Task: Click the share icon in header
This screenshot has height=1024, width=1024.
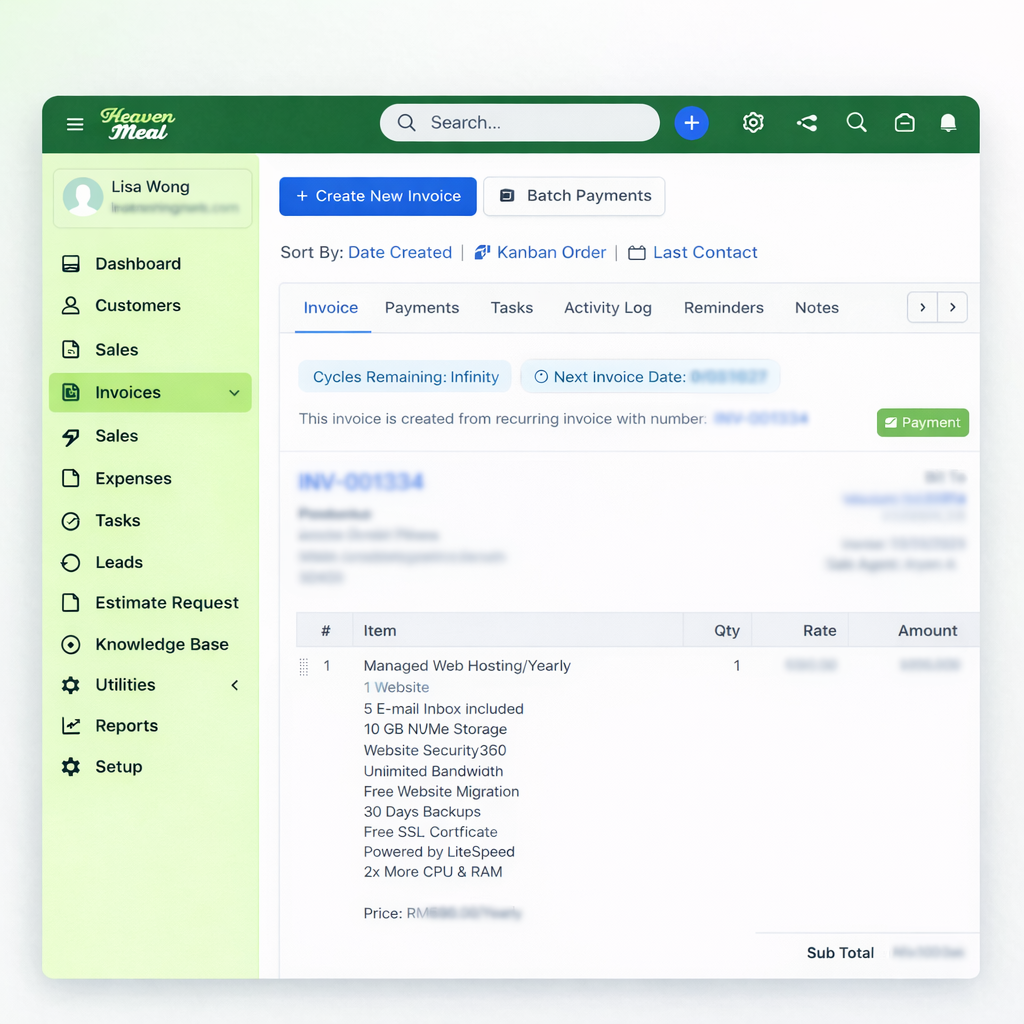Action: [x=807, y=123]
